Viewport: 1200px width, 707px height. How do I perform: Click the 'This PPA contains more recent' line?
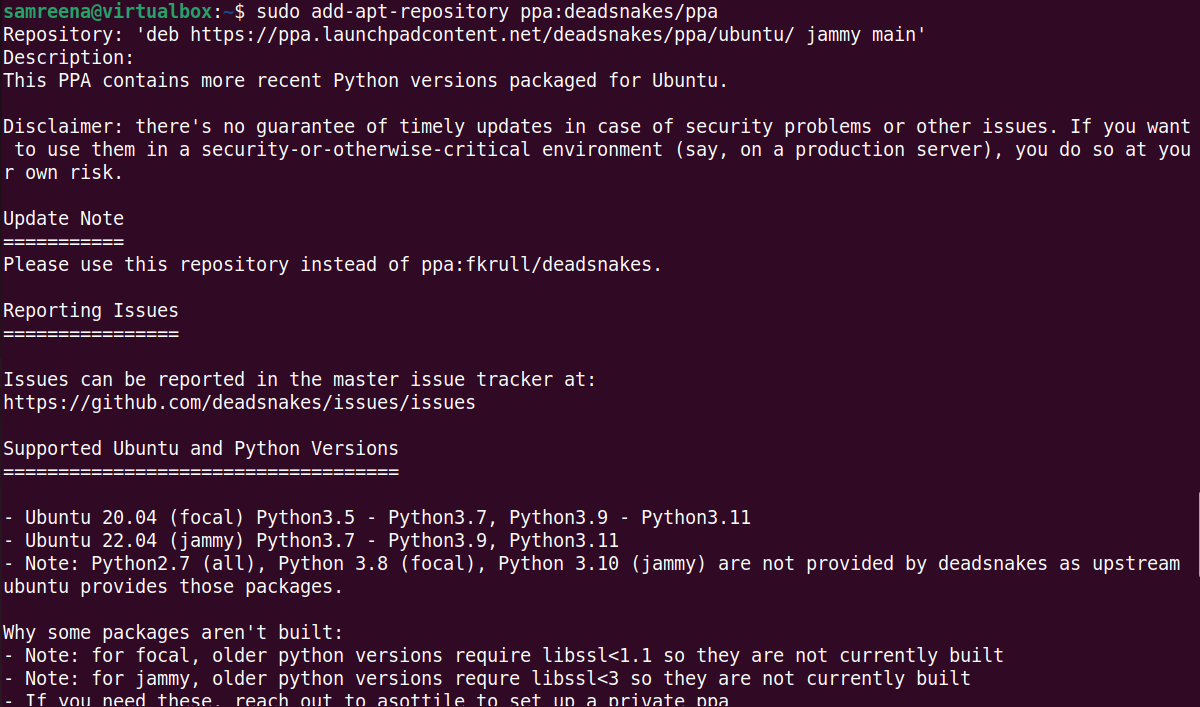(x=365, y=81)
